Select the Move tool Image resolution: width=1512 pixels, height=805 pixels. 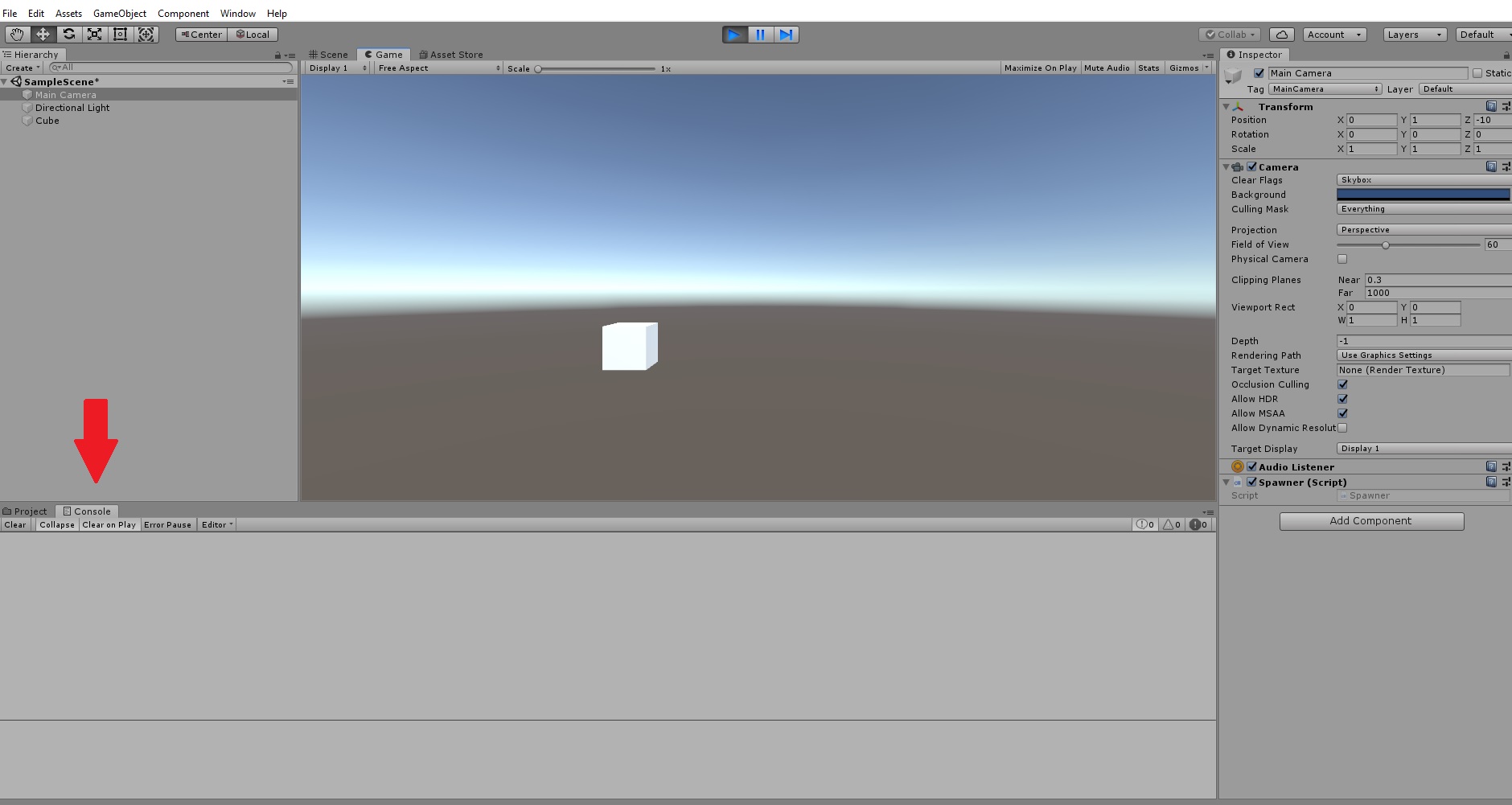43,34
